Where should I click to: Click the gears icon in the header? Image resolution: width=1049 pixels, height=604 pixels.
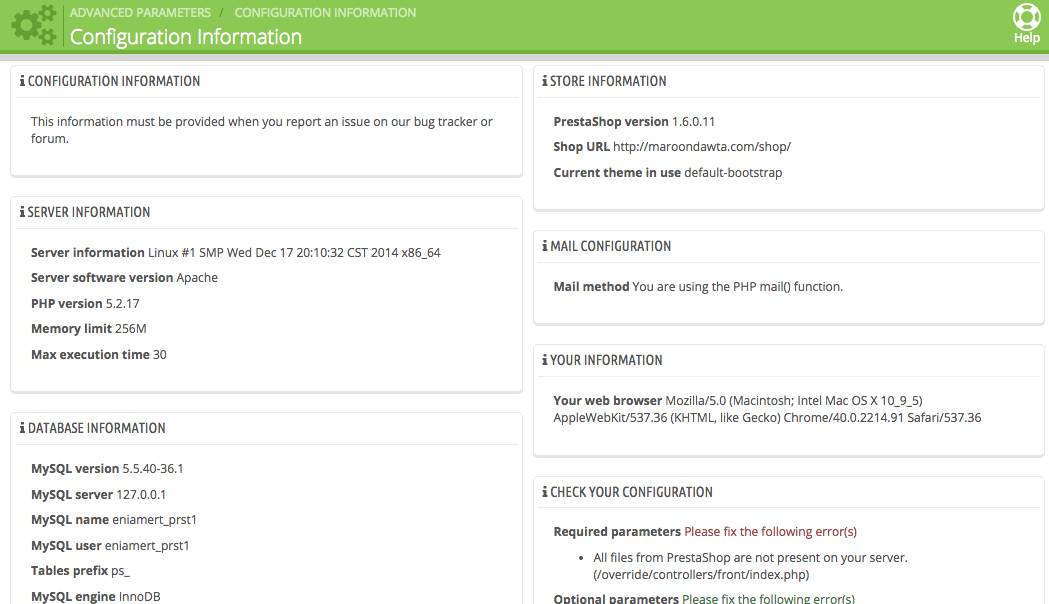click(x=34, y=25)
